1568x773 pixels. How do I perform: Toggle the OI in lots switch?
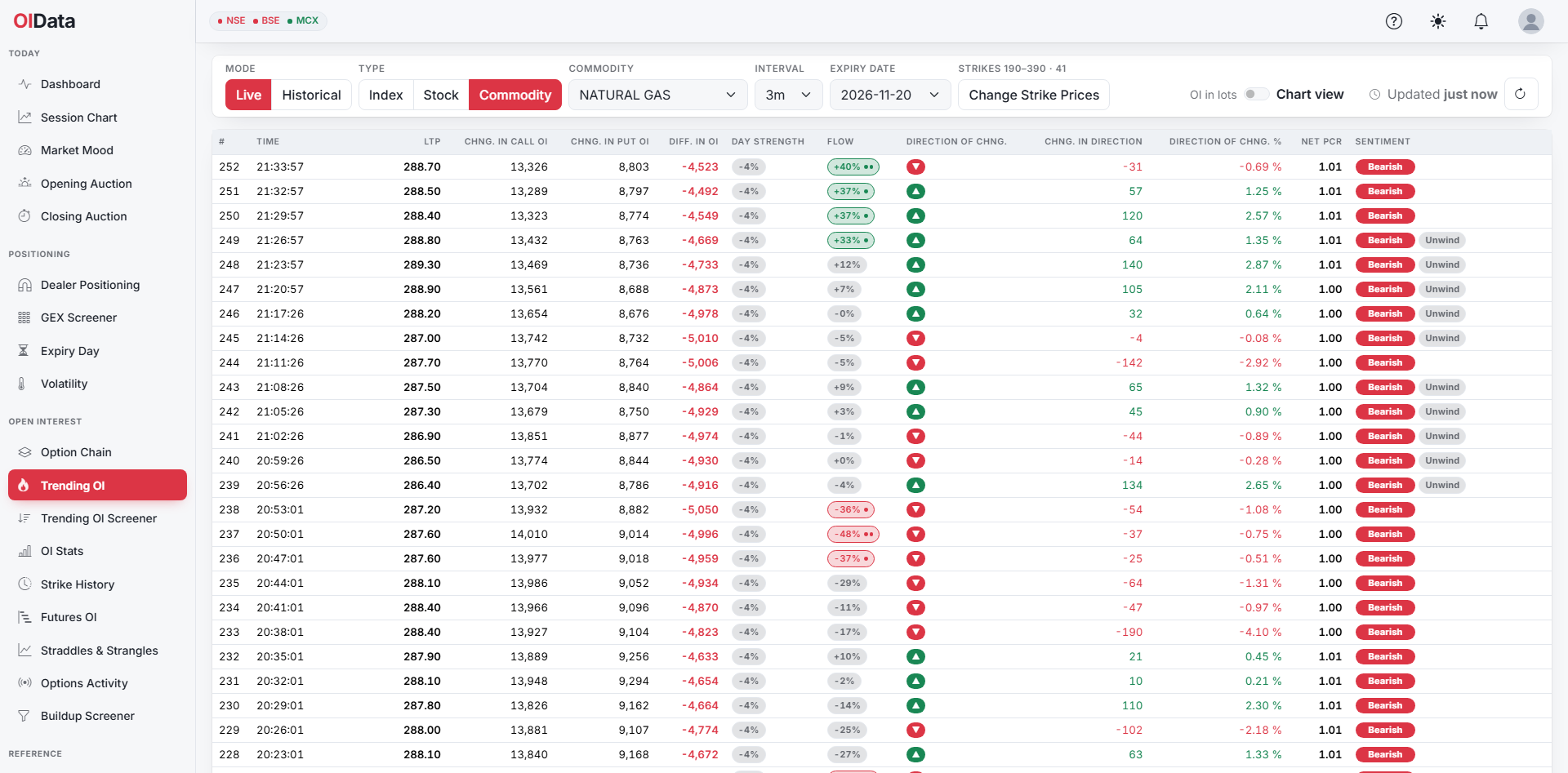(1256, 94)
